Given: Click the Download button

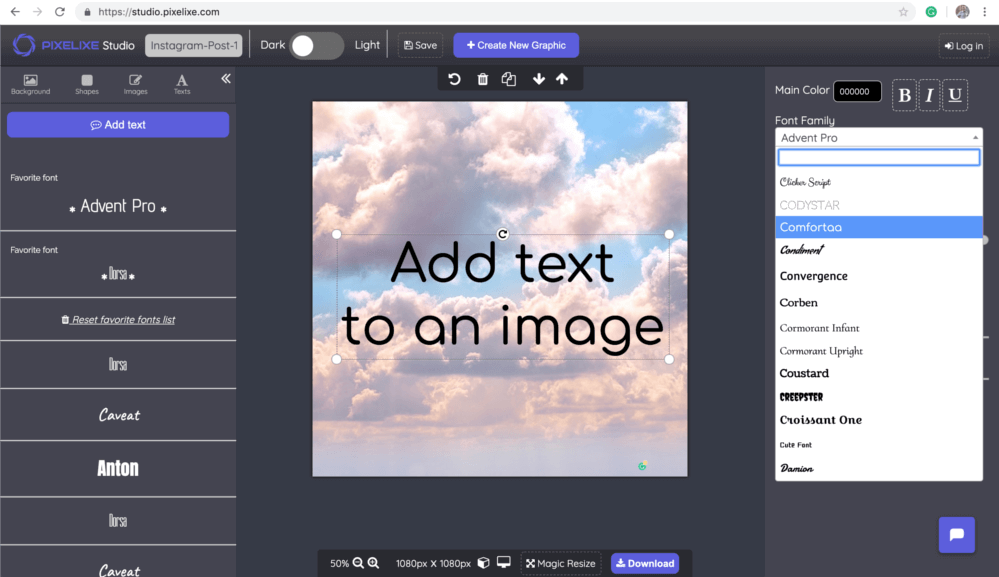Looking at the screenshot, I should click(x=644, y=563).
